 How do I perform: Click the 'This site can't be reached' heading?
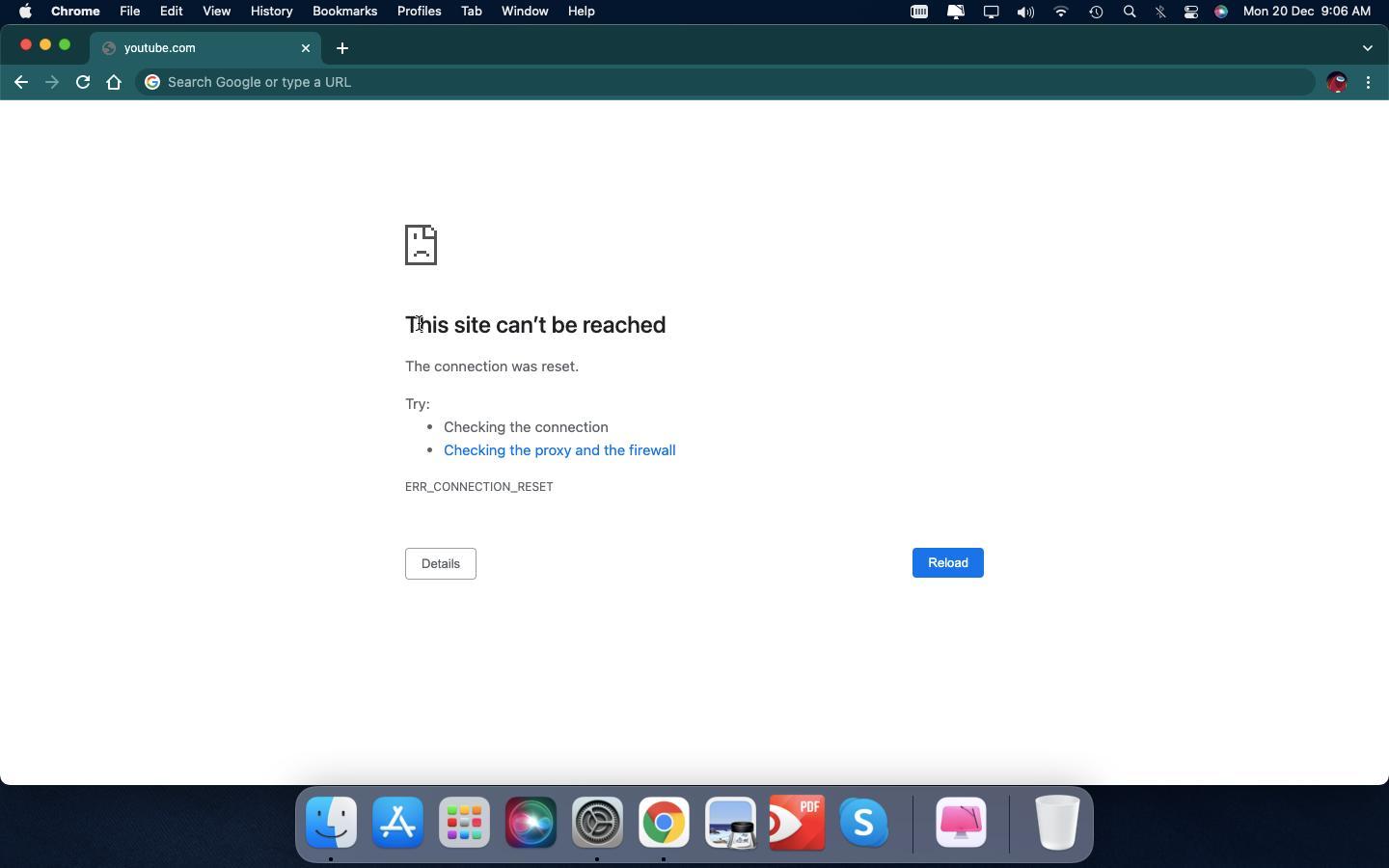coord(535,325)
